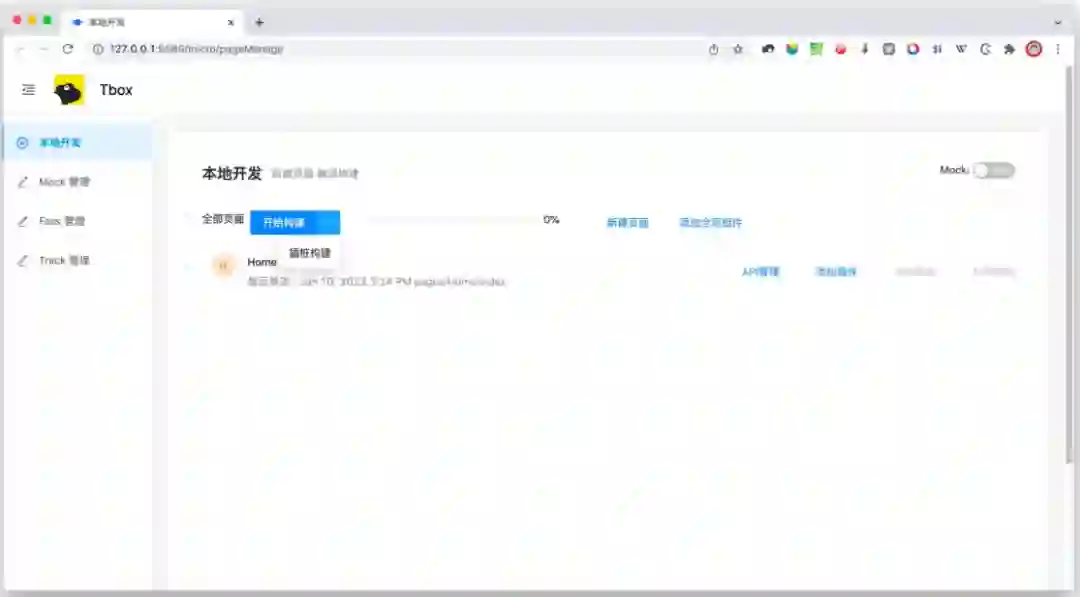This screenshot has width=1080, height=597.
Task: Click the dark pin-shaped extension icon
Action: pos(864,49)
